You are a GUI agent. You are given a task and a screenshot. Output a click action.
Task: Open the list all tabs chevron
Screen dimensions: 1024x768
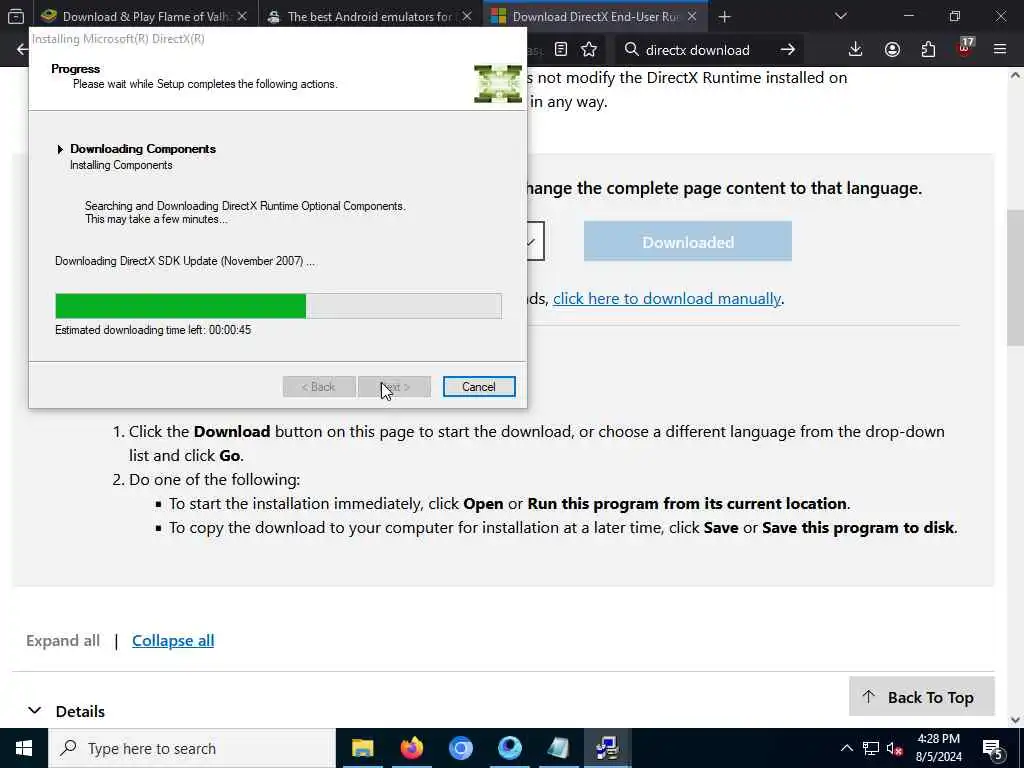pyautogui.click(x=840, y=16)
